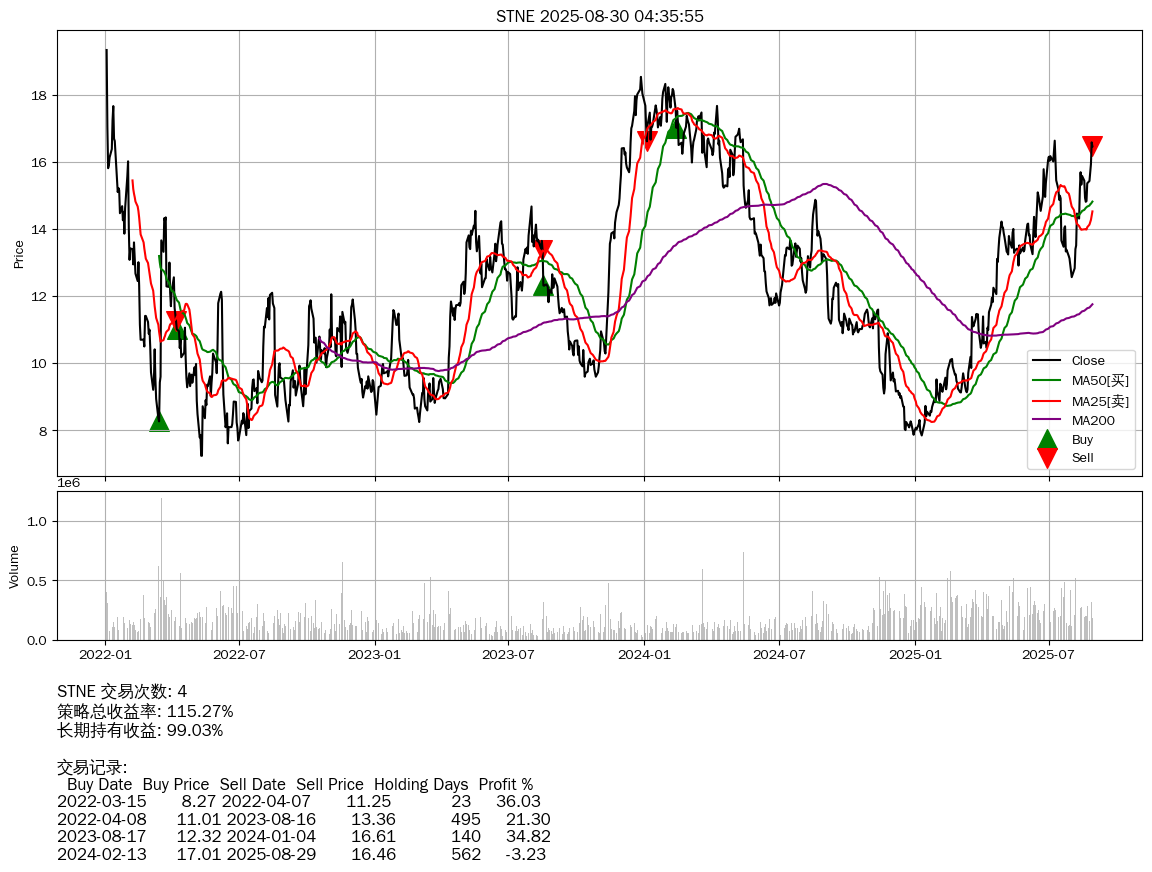This screenshot has height=872, width=1152.
Task: Click the green buy marker near August 2023
Action: click(543, 286)
